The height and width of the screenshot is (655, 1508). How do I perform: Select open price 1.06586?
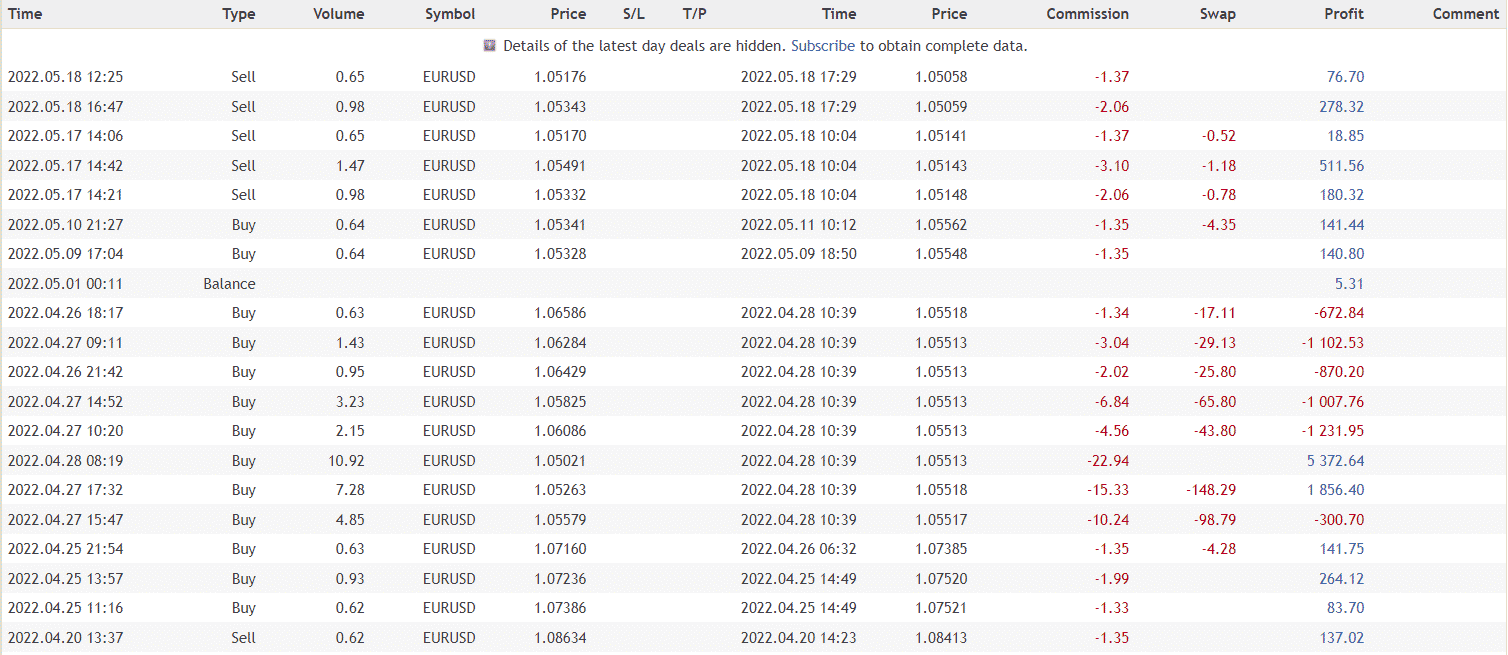(x=562, y=313)
